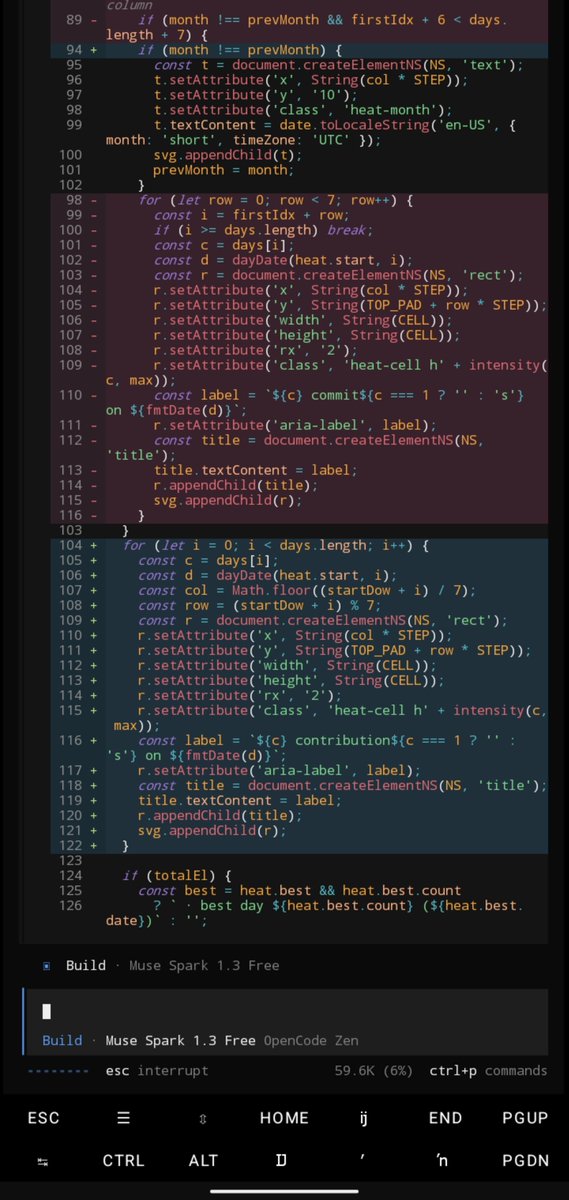Image resolution: width=569 pixels, height=1200 pixels.
Task: Click the square icon before the upper Build label
Action: (x=46, y=966)
